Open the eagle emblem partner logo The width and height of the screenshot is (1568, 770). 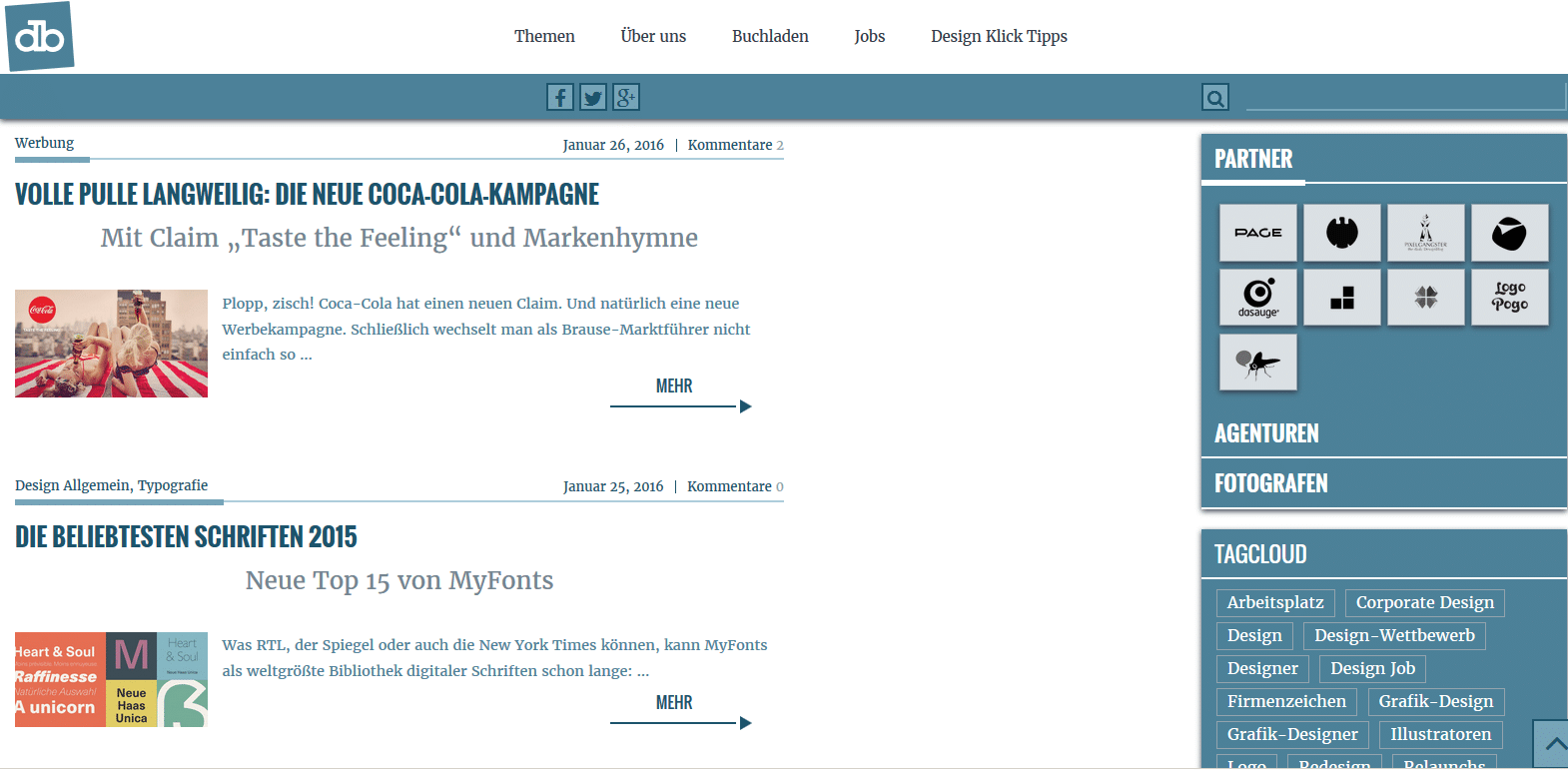click(1342, 233)
